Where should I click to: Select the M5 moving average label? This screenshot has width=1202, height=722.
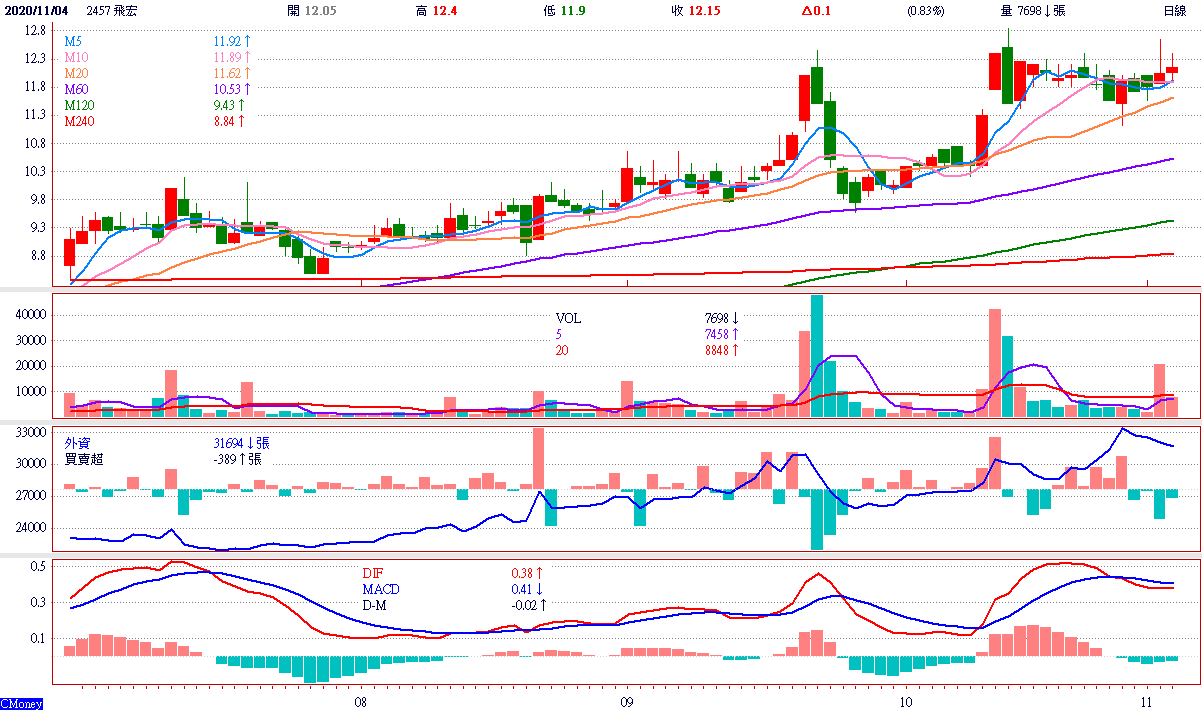click(73, 42)
